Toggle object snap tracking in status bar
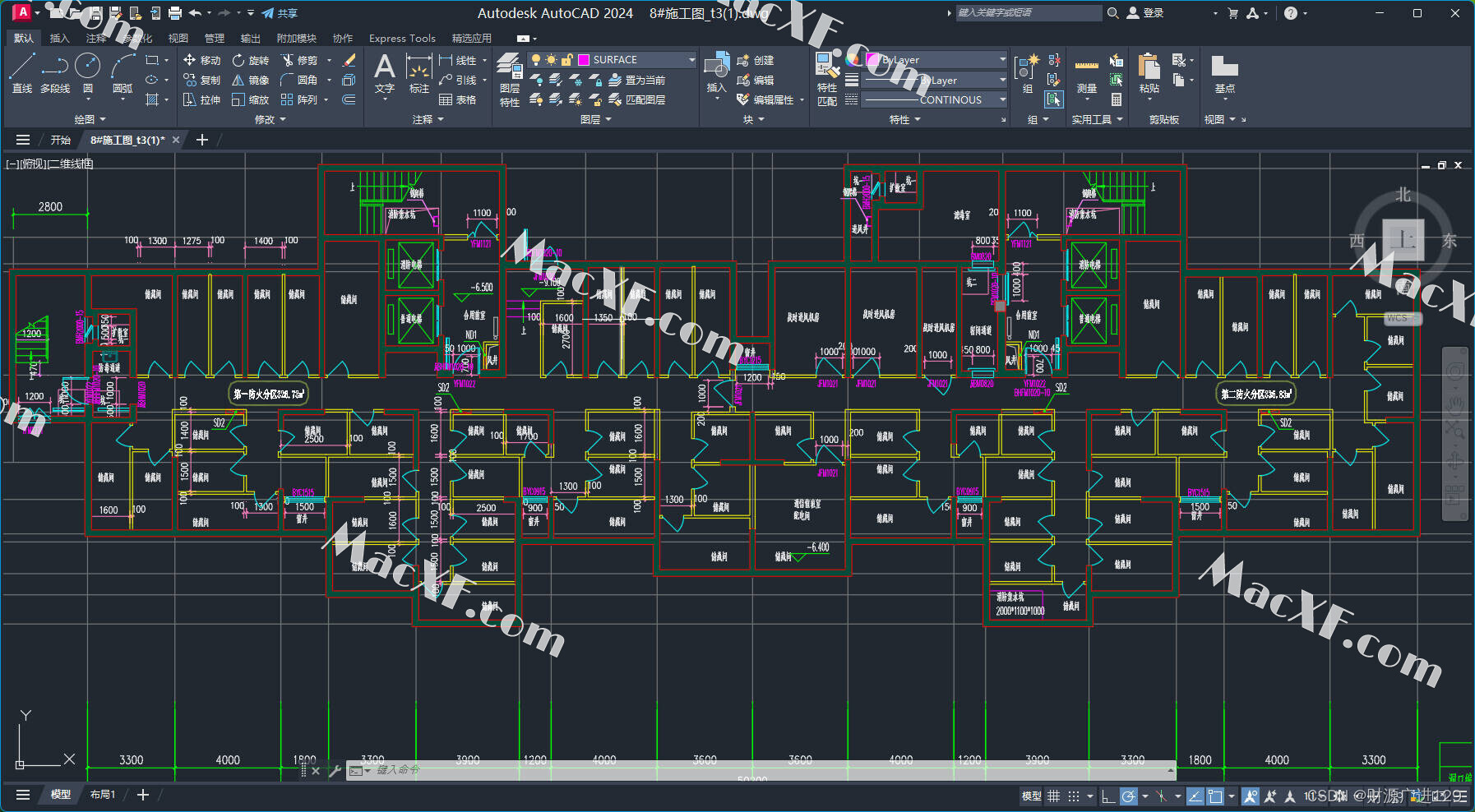Image resolution: width=1475 pixels, height=812 pixels. [1195, 796]
